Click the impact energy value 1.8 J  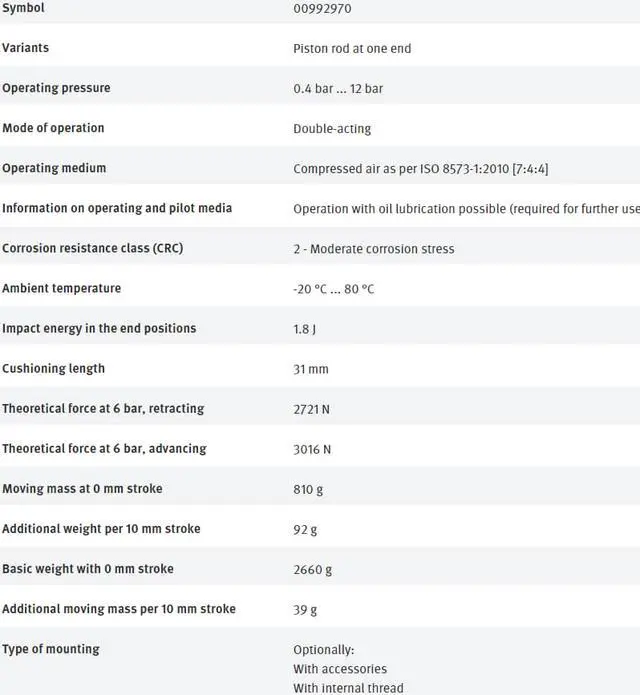(x=307, y=329)
